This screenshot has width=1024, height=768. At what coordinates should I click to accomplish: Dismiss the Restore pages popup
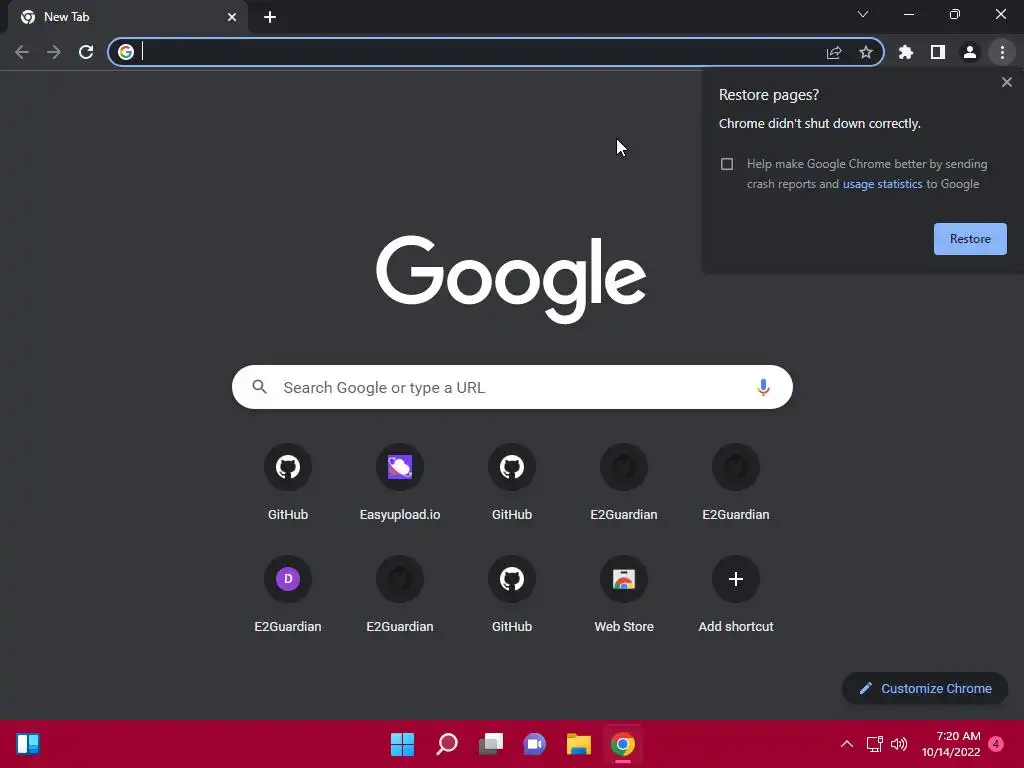[1007, 82]
